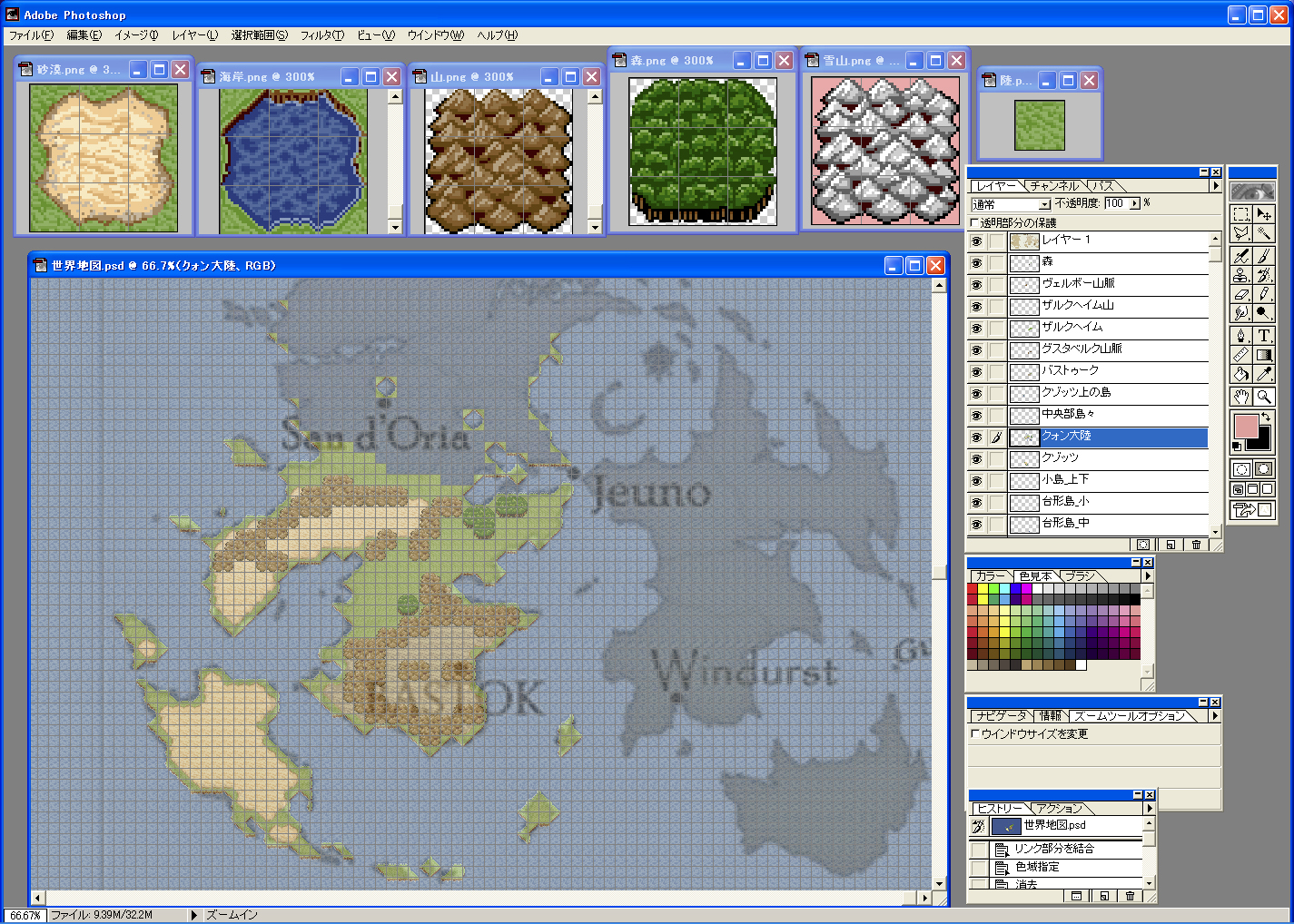Select the Pencil tool
1294x924 pixels.
[1264, 294]
